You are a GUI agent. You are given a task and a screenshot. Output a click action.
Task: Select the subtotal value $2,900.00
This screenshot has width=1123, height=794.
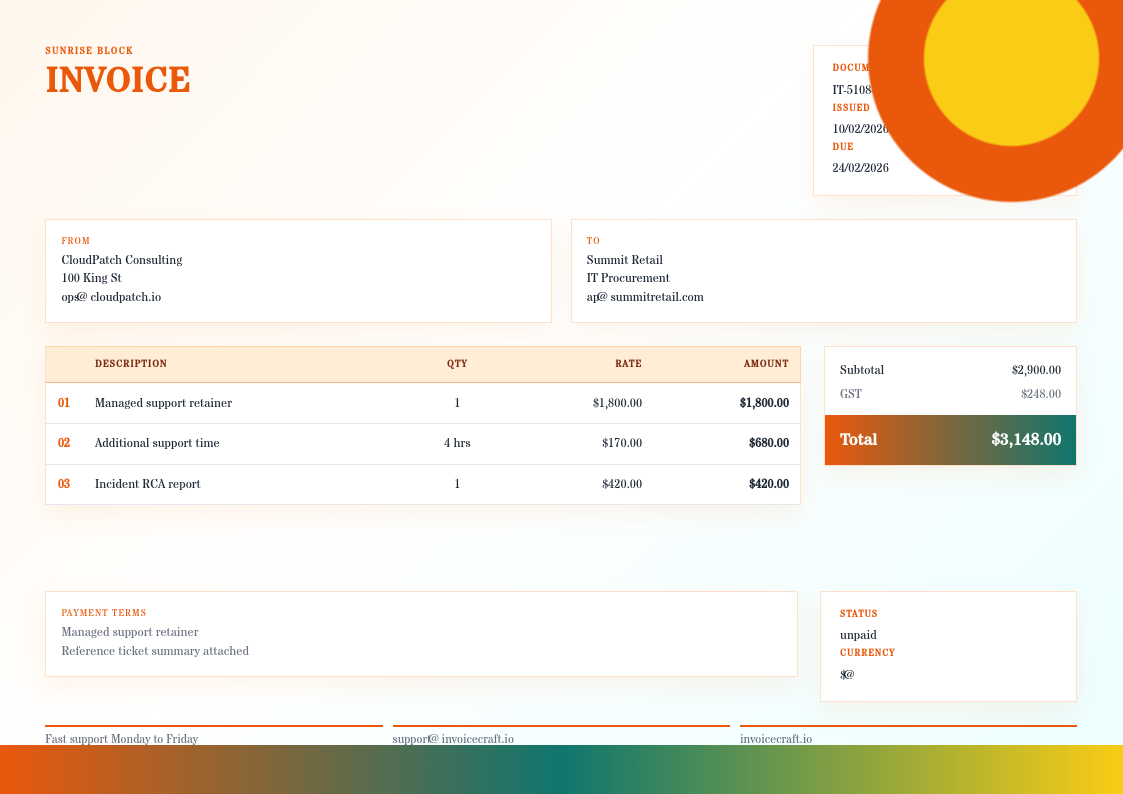1036,370
